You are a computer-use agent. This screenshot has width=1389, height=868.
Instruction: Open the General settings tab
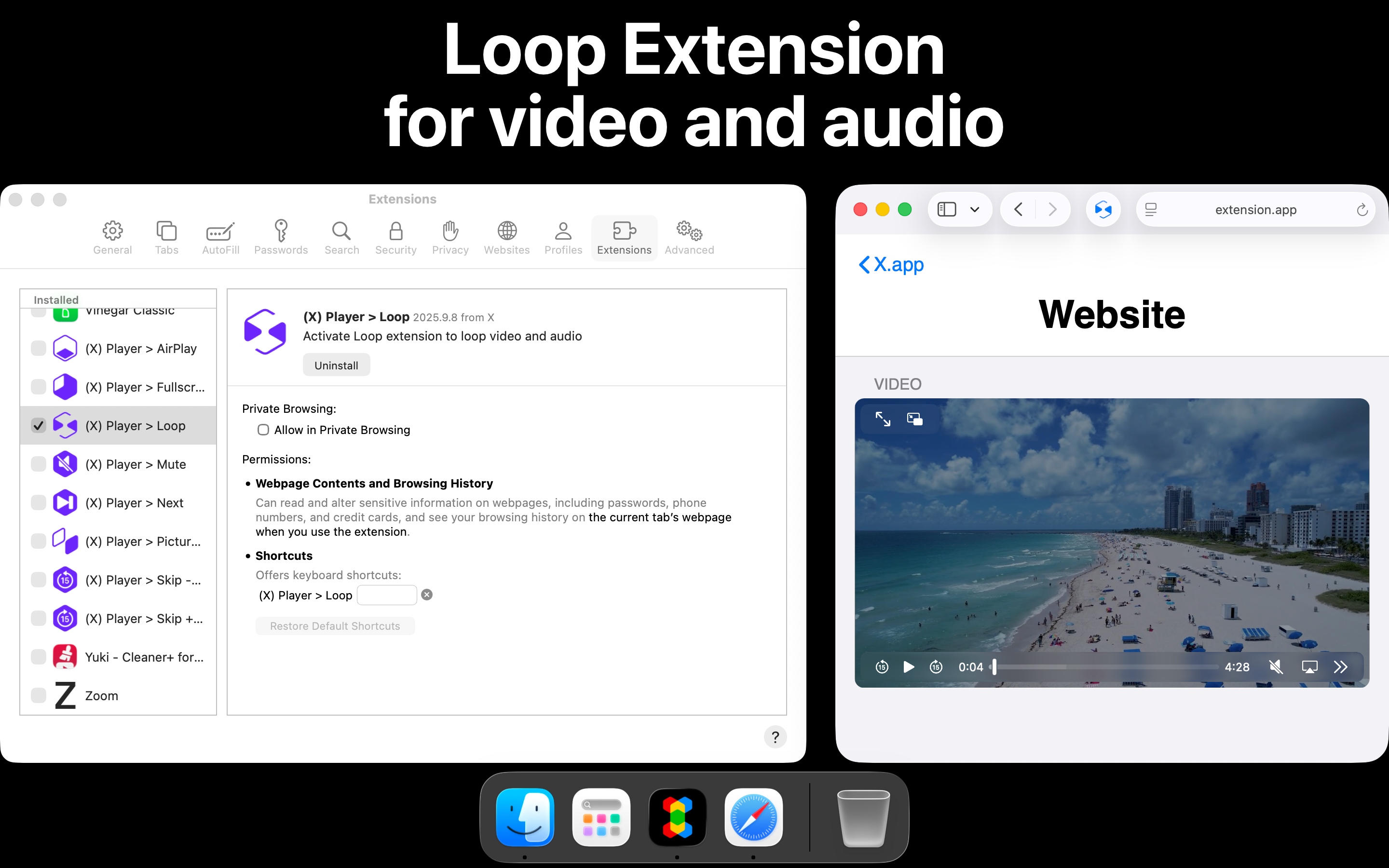(112, 238)
